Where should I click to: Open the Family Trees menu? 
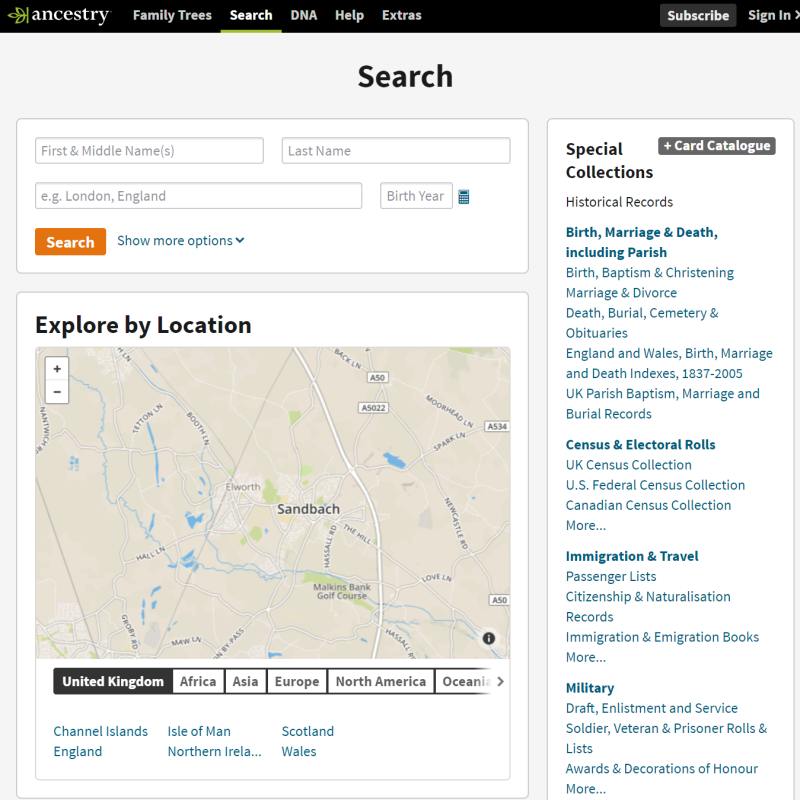pos(172,15)
